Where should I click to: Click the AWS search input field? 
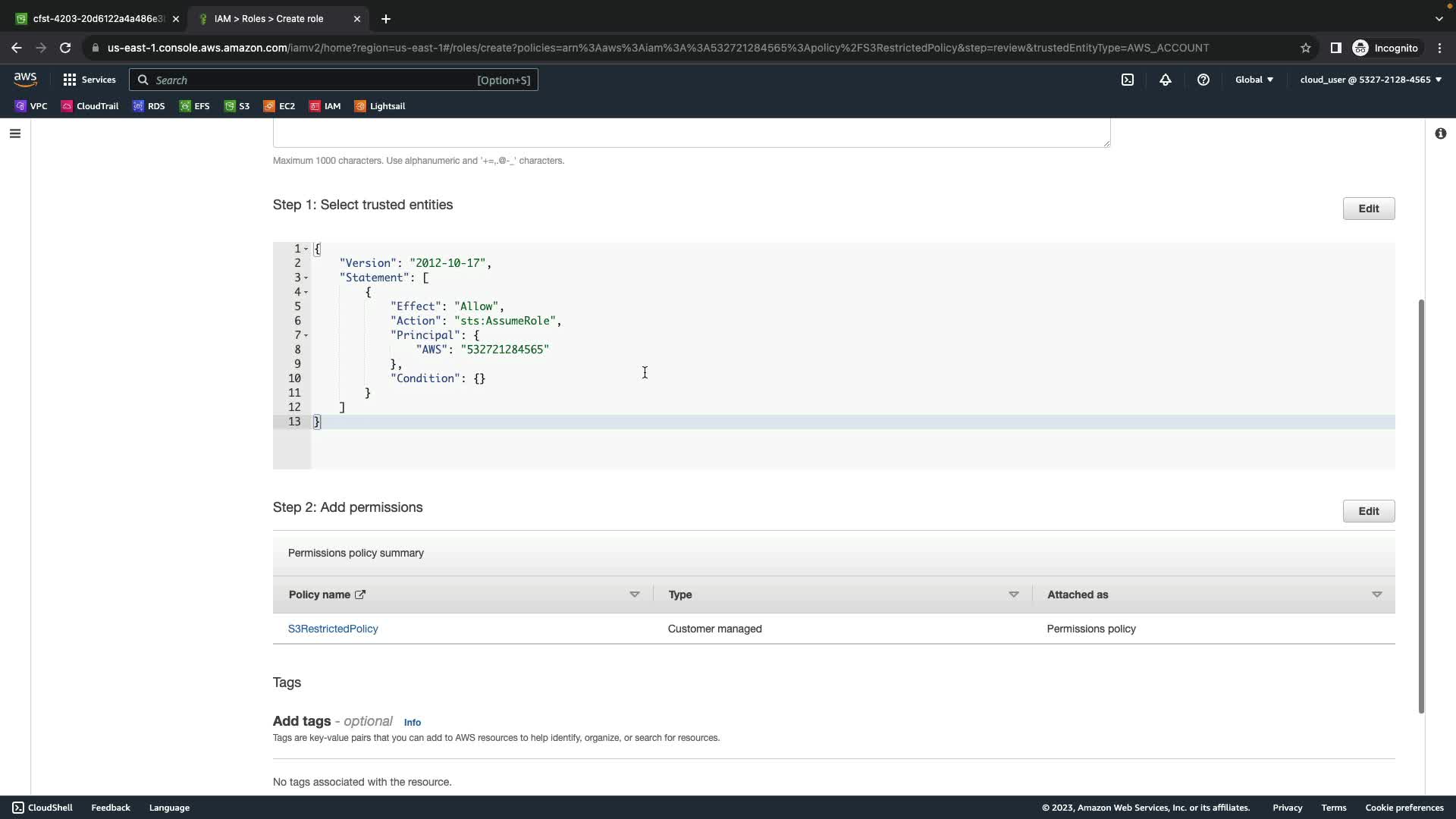pos(334,80)
